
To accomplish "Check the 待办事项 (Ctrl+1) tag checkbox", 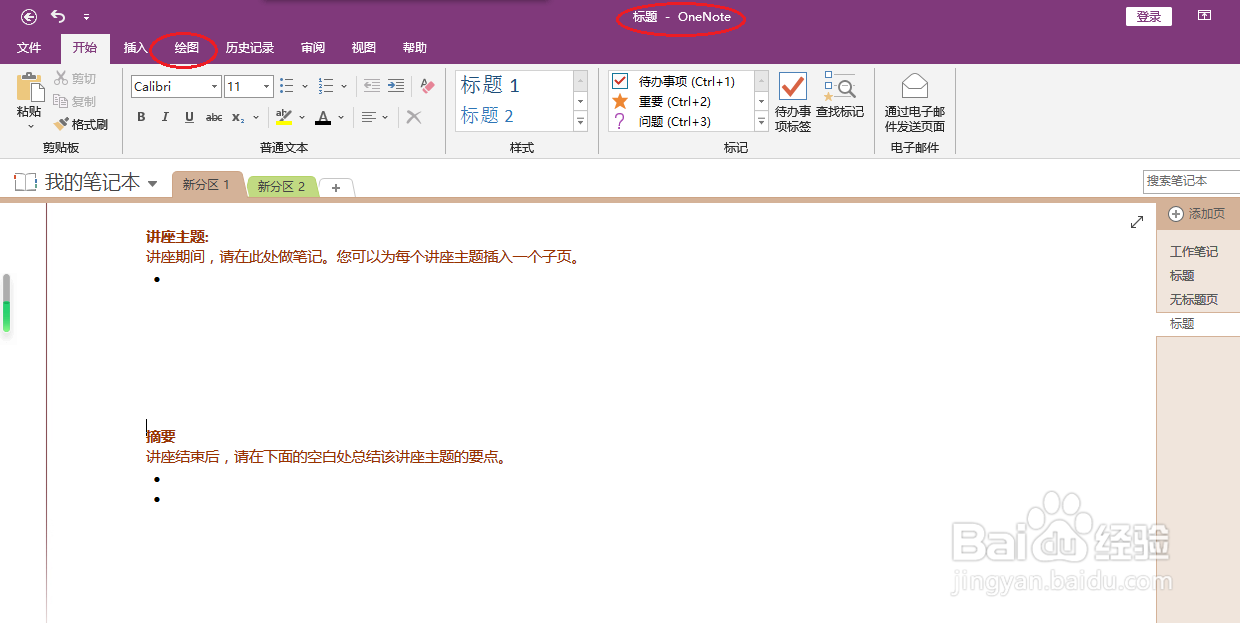I will [x=620, y=81].
